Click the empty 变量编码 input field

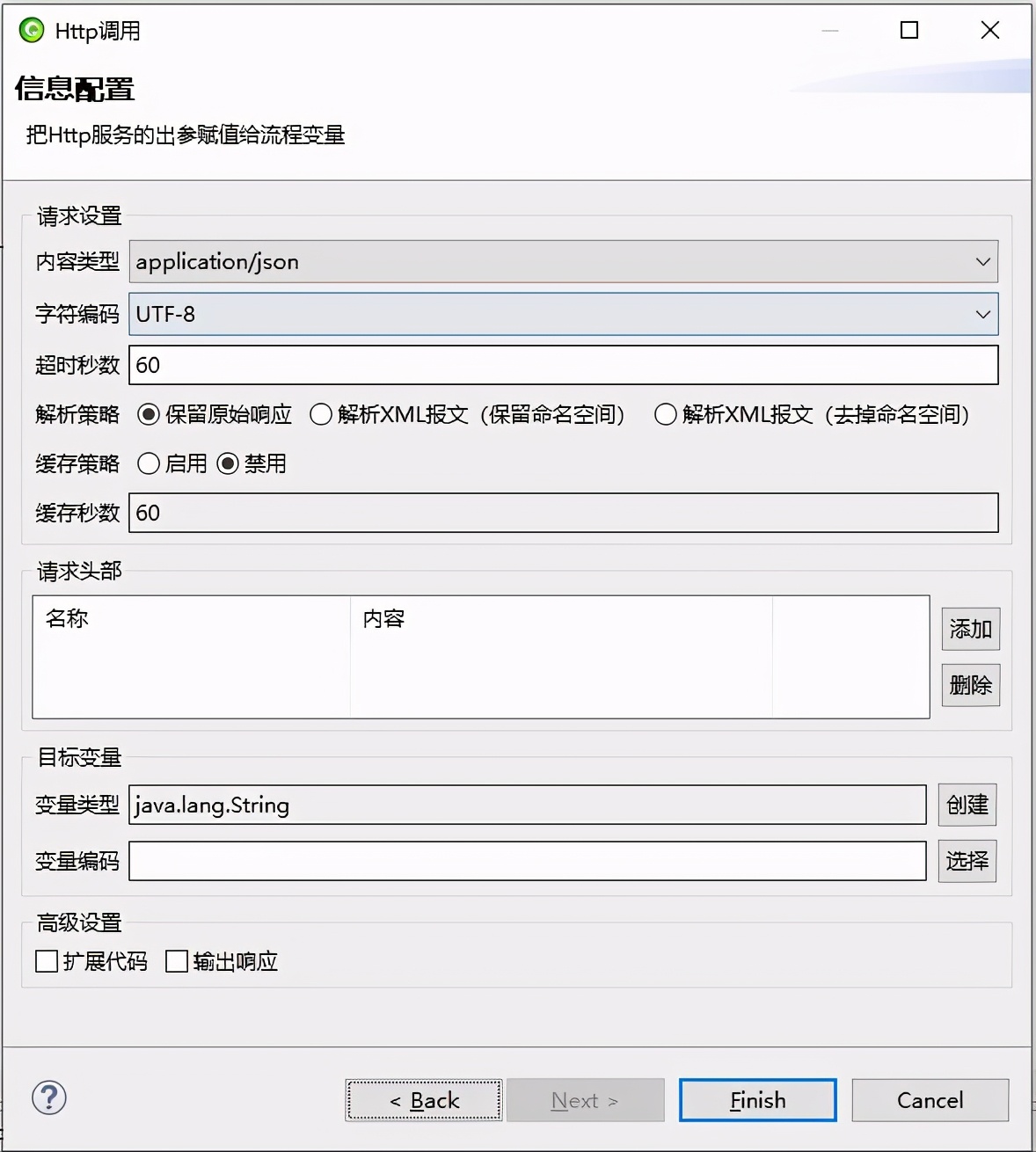pyautogui.click(x=528, y=861)
